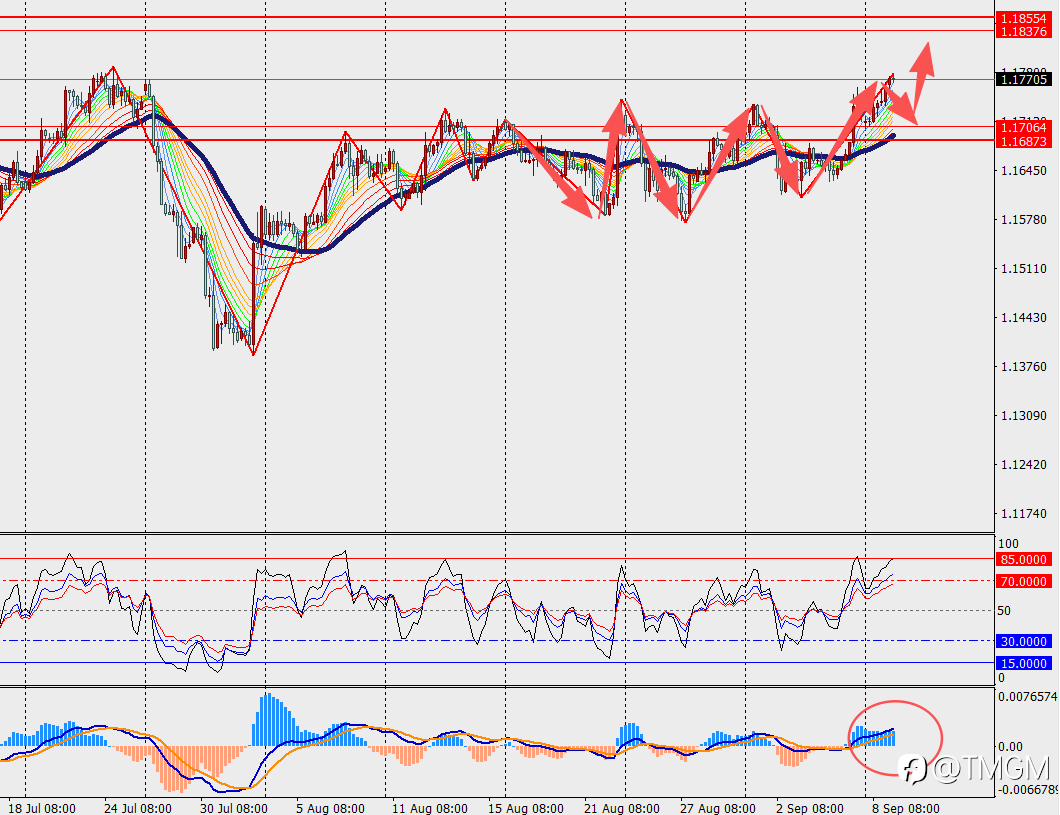
Task: Click the 1.13090 price axis value
Action: [x=1023, y=416]
